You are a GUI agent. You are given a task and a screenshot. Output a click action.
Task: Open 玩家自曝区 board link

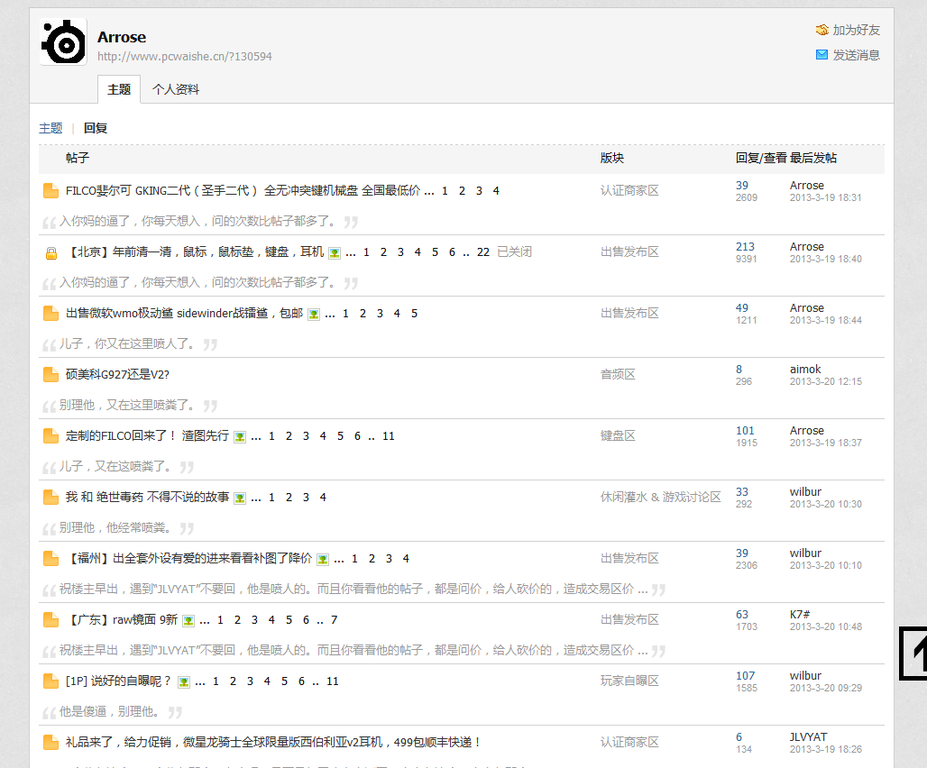tap(630, 681)
